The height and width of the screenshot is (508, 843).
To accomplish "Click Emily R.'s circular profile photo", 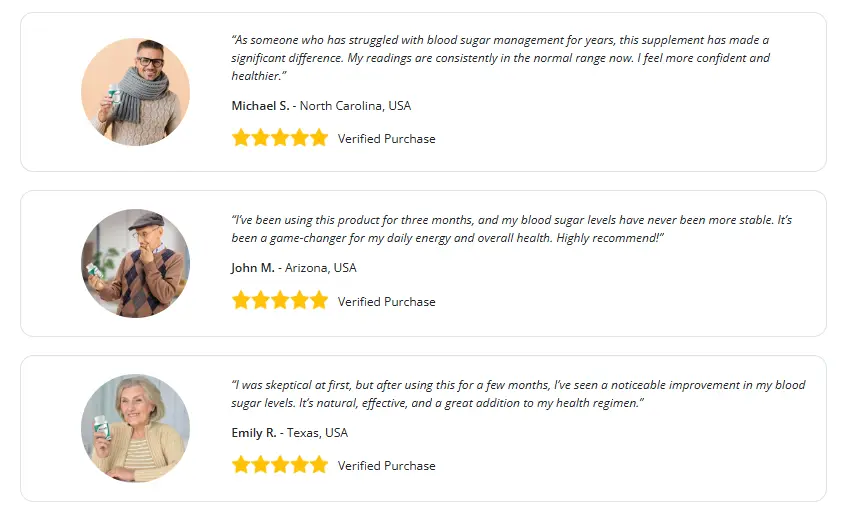I will tap(135, 428).
